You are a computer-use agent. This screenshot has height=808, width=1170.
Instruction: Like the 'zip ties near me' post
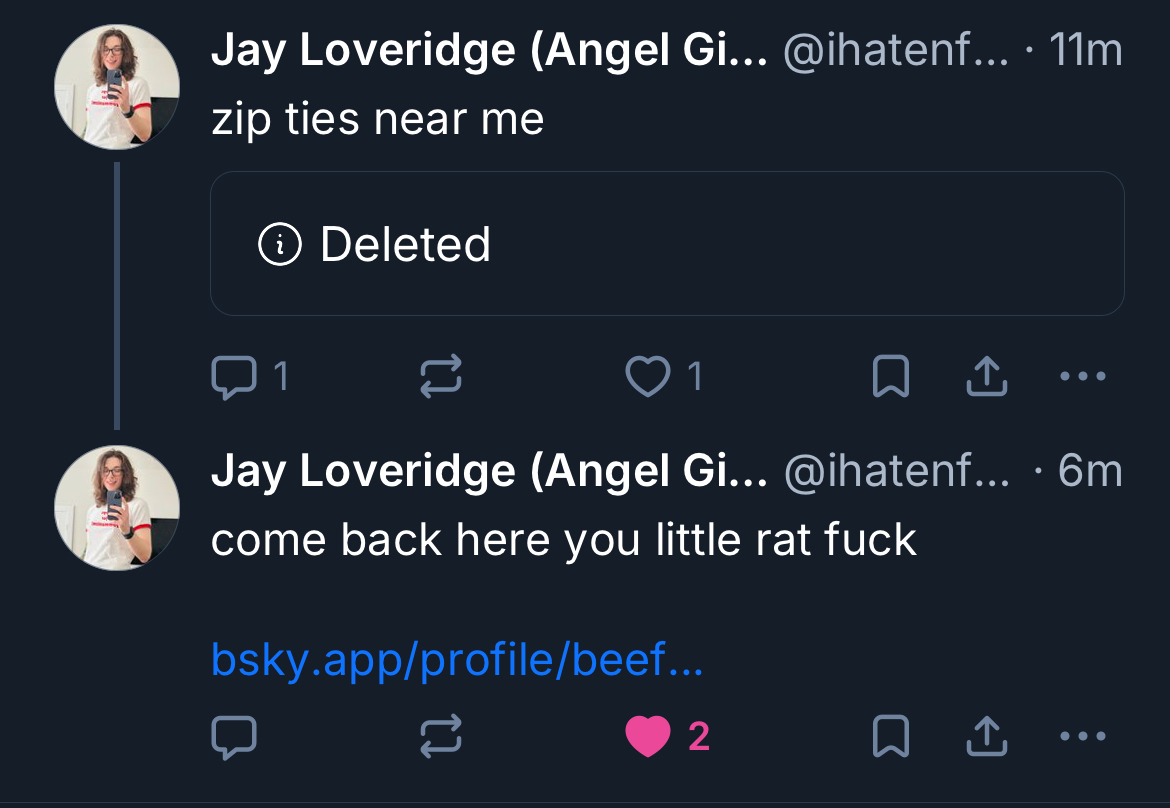647,377
